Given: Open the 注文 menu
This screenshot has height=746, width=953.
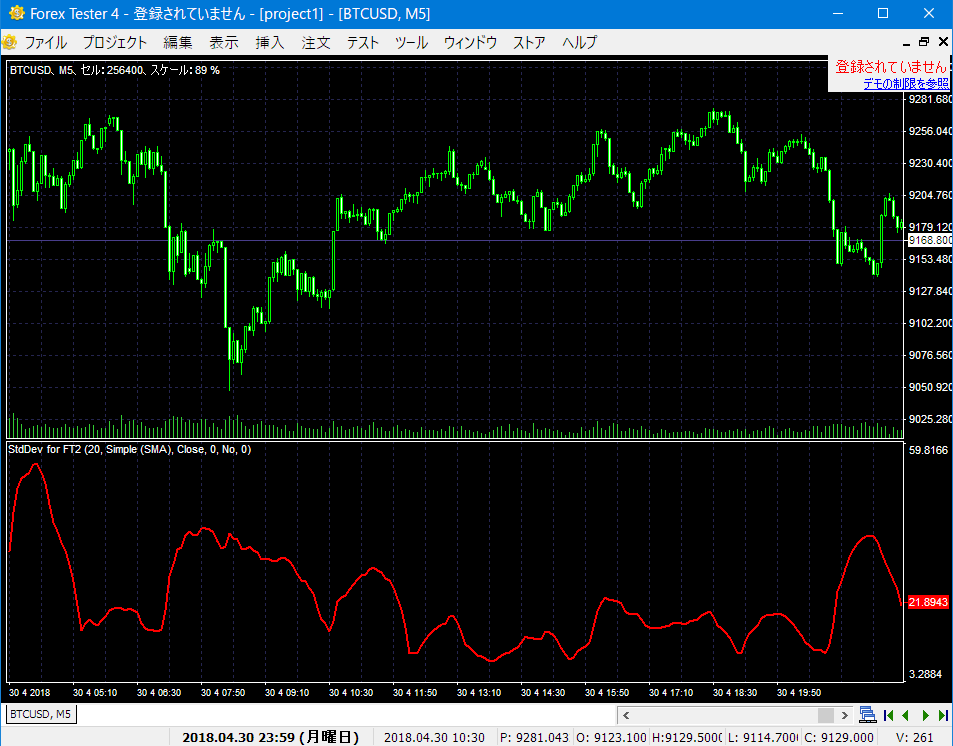Looking at the screenshot, I should (316, 43).
